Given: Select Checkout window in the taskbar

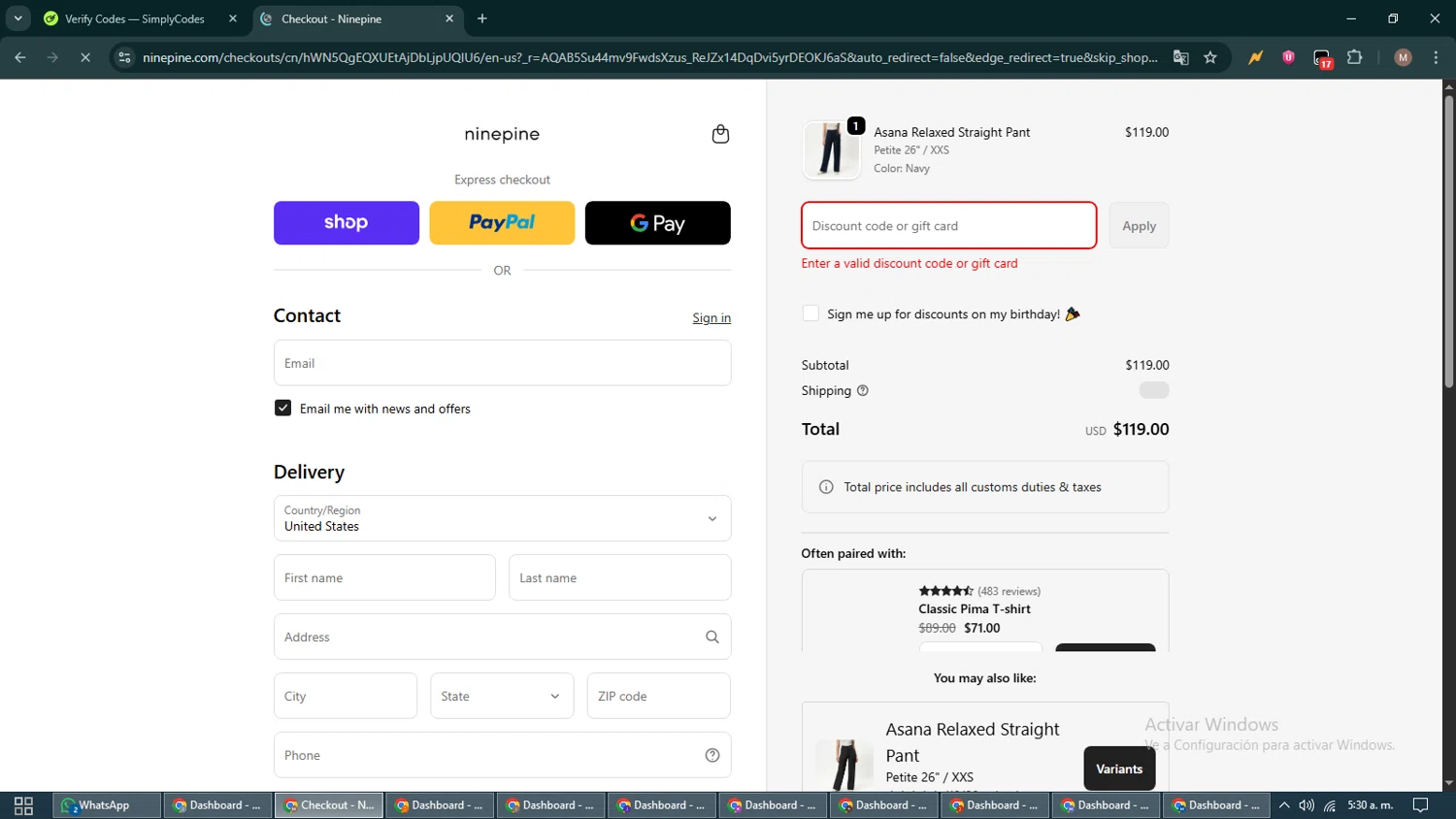Looking at the screenshot, I should click(x=329, y=805).
